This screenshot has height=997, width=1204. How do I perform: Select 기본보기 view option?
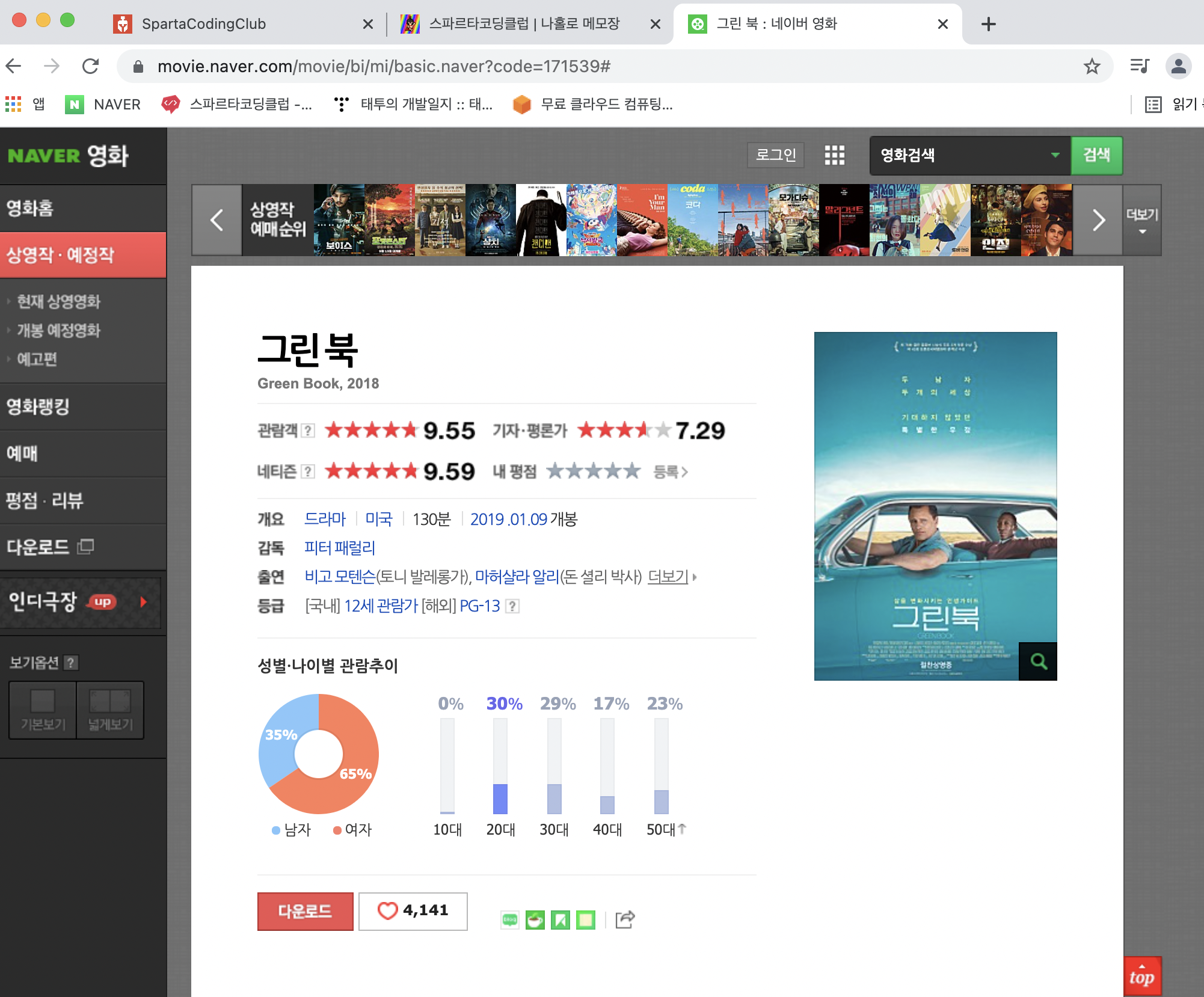pyautogui.click(x=43, y=710)
